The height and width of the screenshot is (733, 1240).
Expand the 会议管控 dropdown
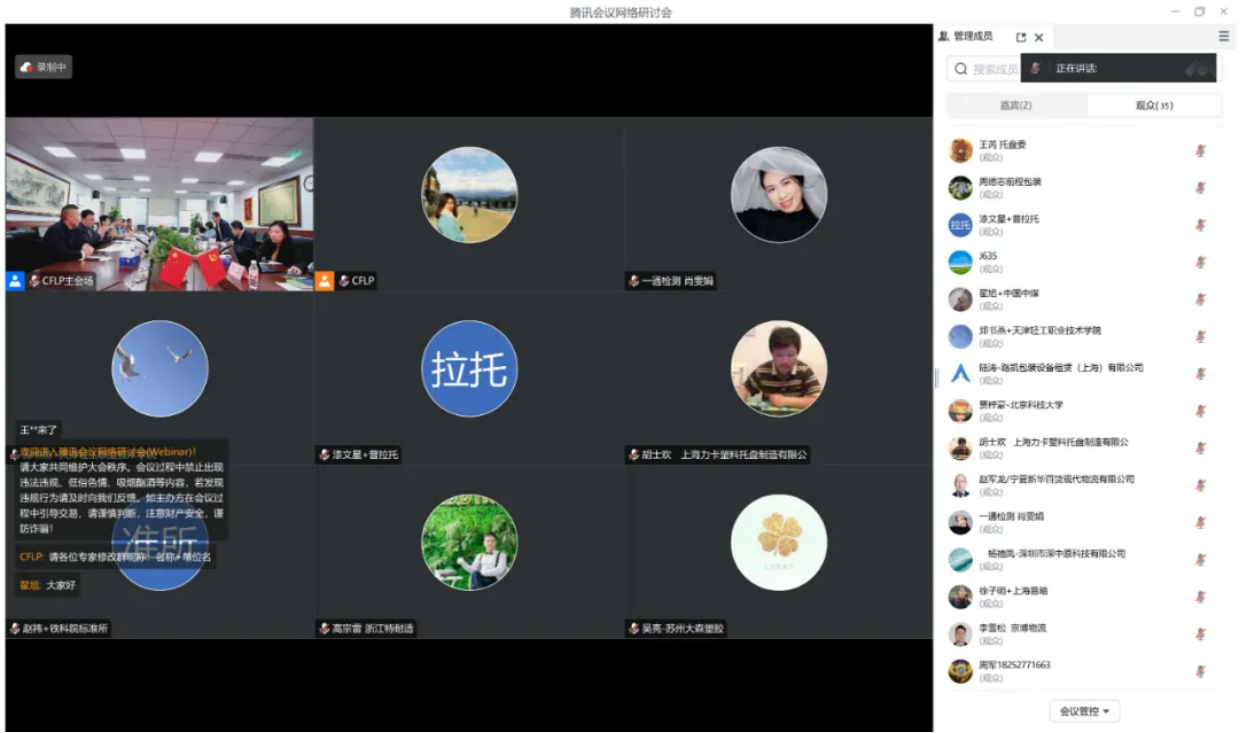point(1084,711)
